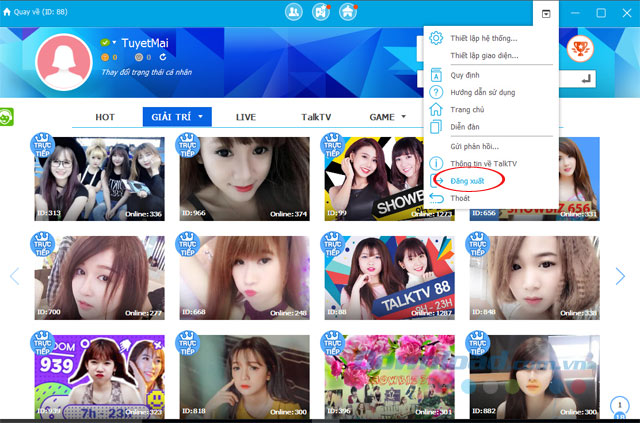Switch to the LIVE tab
Viewport: 640px width, 423px height.
246,117
